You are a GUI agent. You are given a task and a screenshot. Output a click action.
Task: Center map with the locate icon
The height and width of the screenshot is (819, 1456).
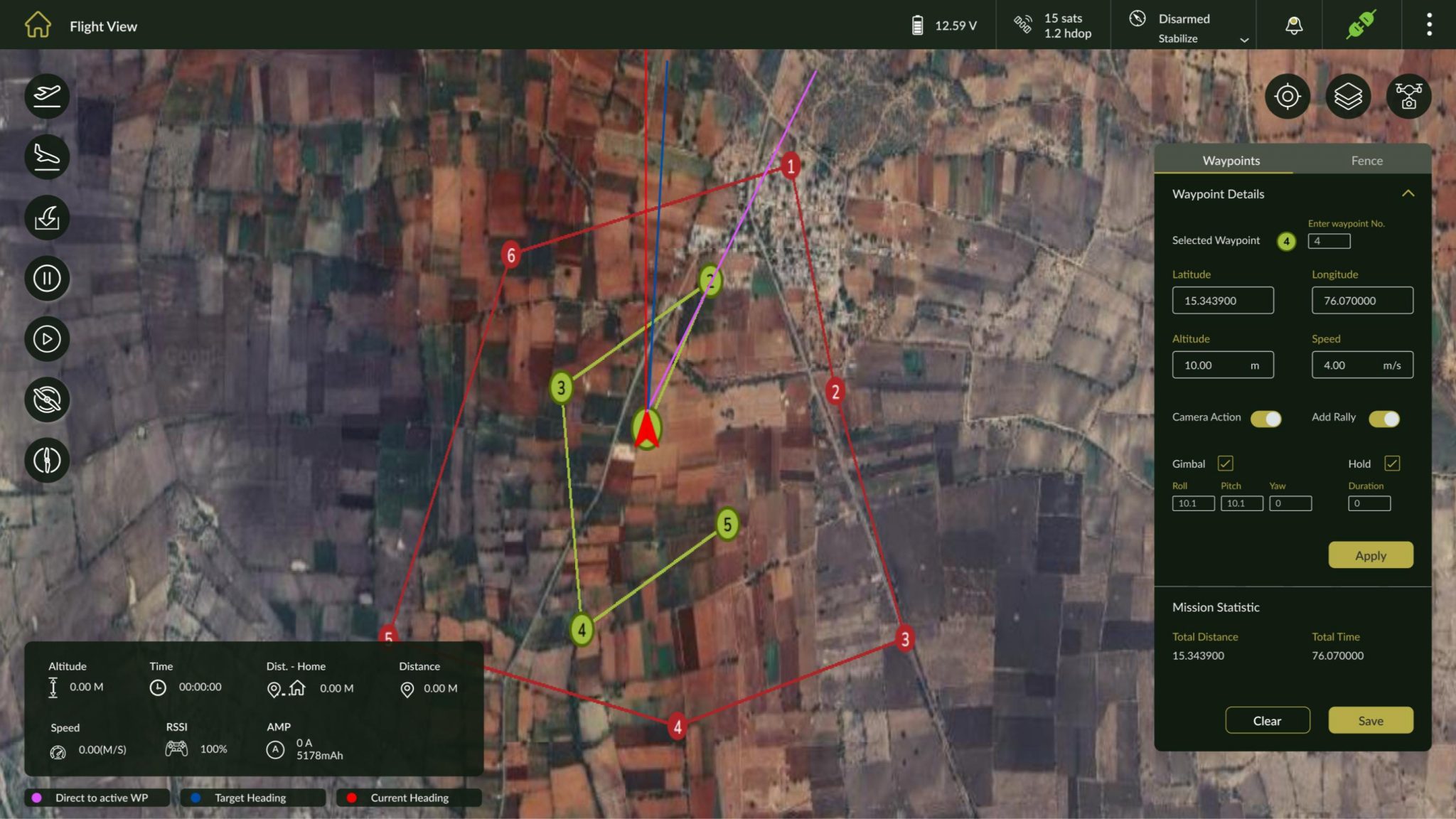tap(1288, 96)
